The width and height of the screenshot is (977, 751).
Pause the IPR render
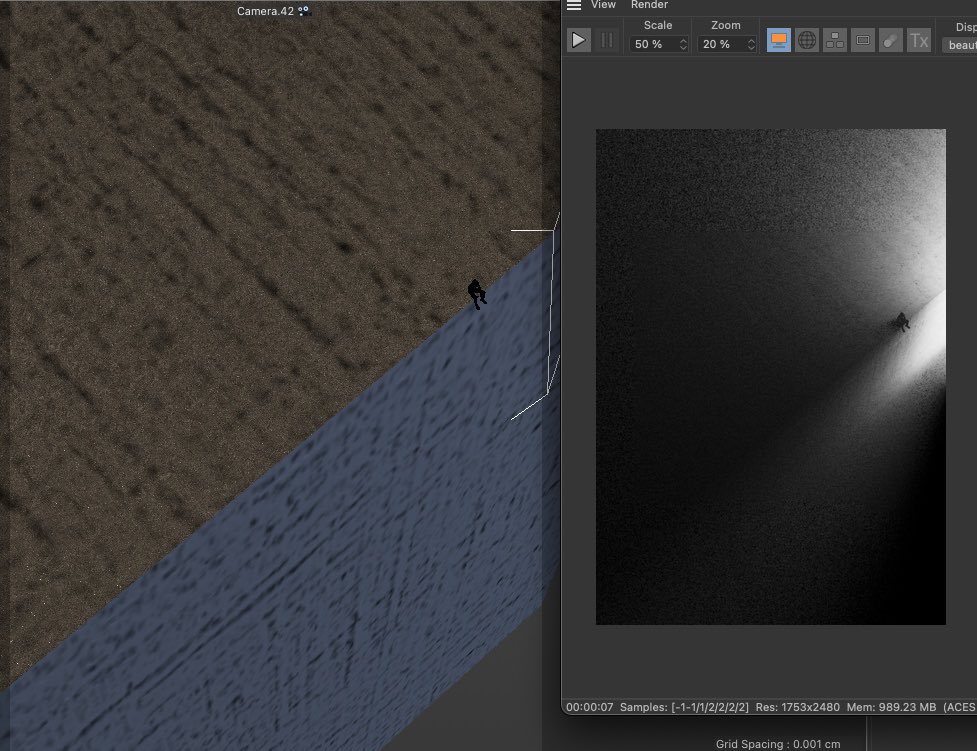[x=606, y=41]
